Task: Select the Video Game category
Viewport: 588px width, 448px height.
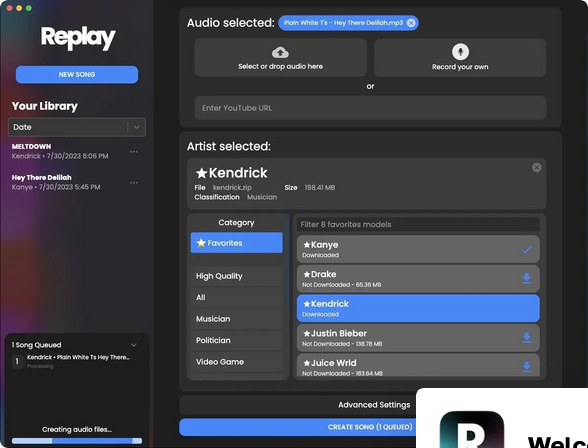Action: 236,362
